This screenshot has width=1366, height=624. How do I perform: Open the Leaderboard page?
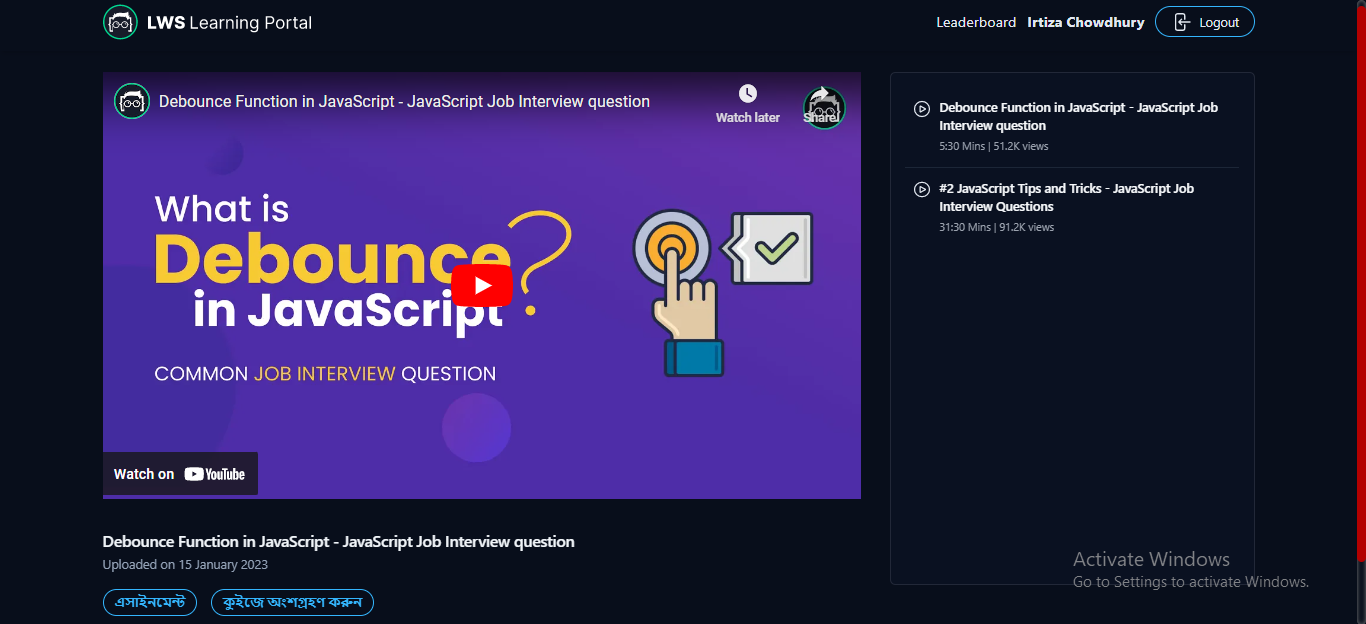point(976,22)
